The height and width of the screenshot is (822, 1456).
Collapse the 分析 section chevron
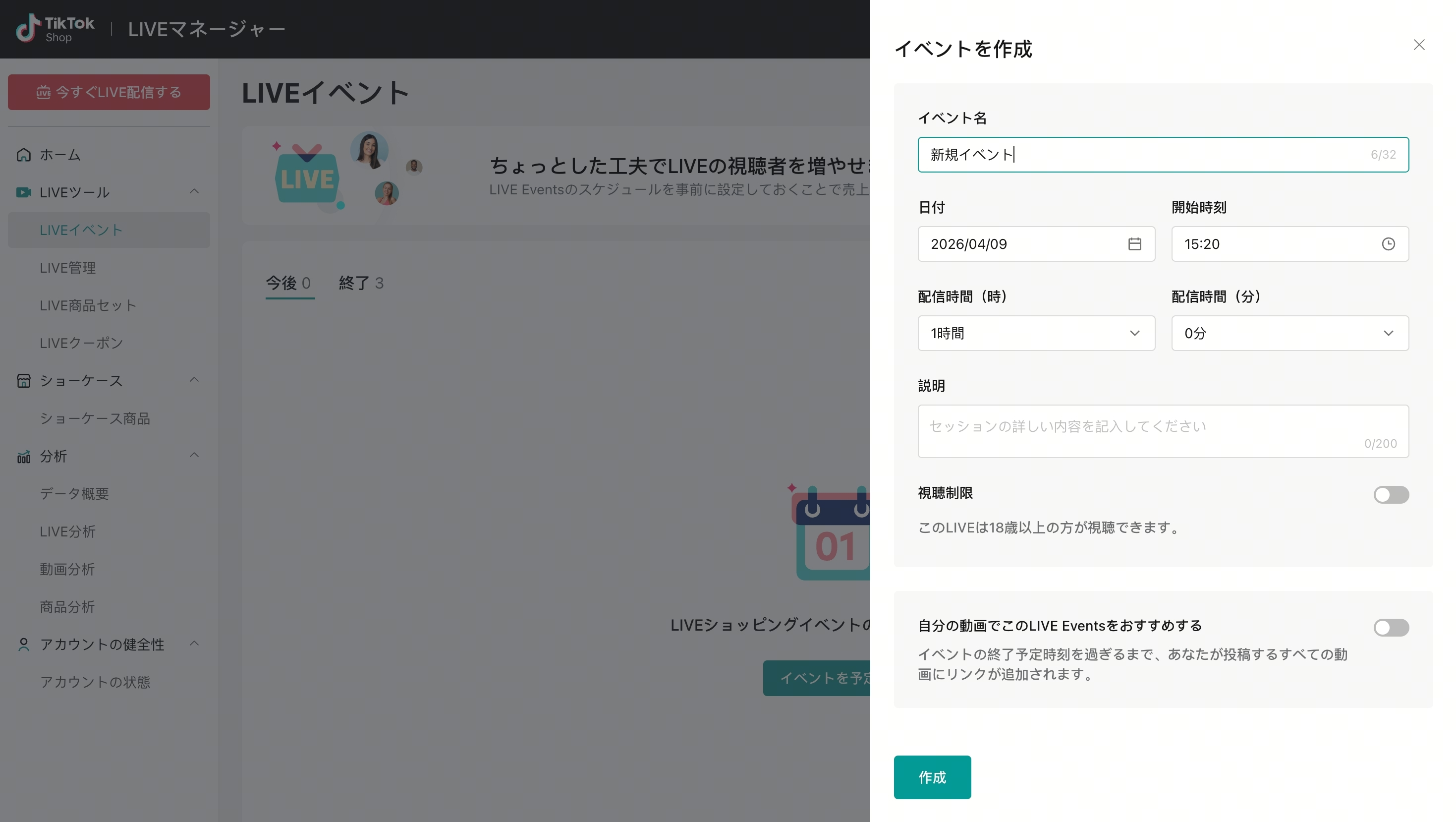194,455
